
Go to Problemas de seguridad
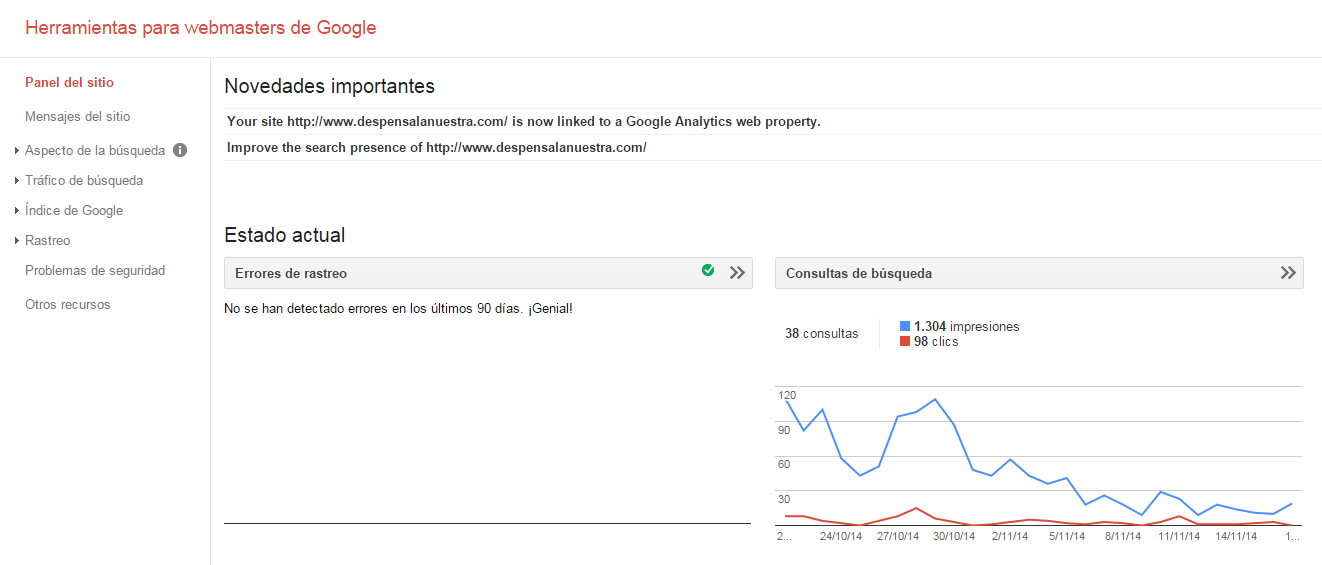tap(95, 270)
